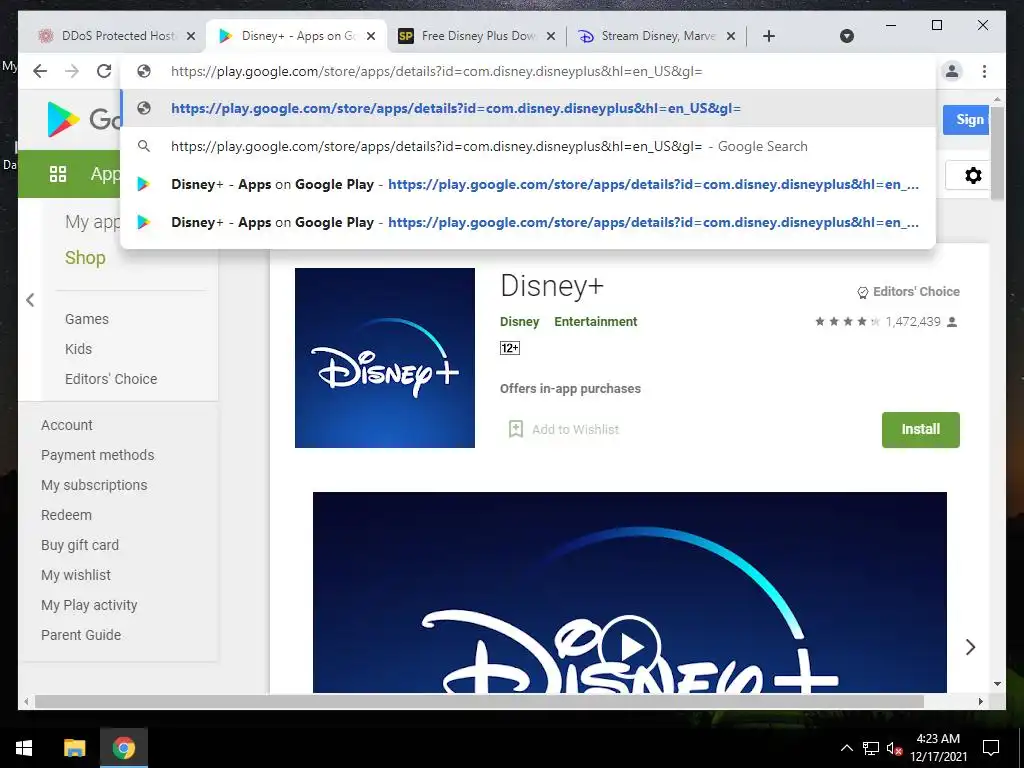
Task: Switch to the Stream Disney, Marvel tab
Action: (657, 36)
